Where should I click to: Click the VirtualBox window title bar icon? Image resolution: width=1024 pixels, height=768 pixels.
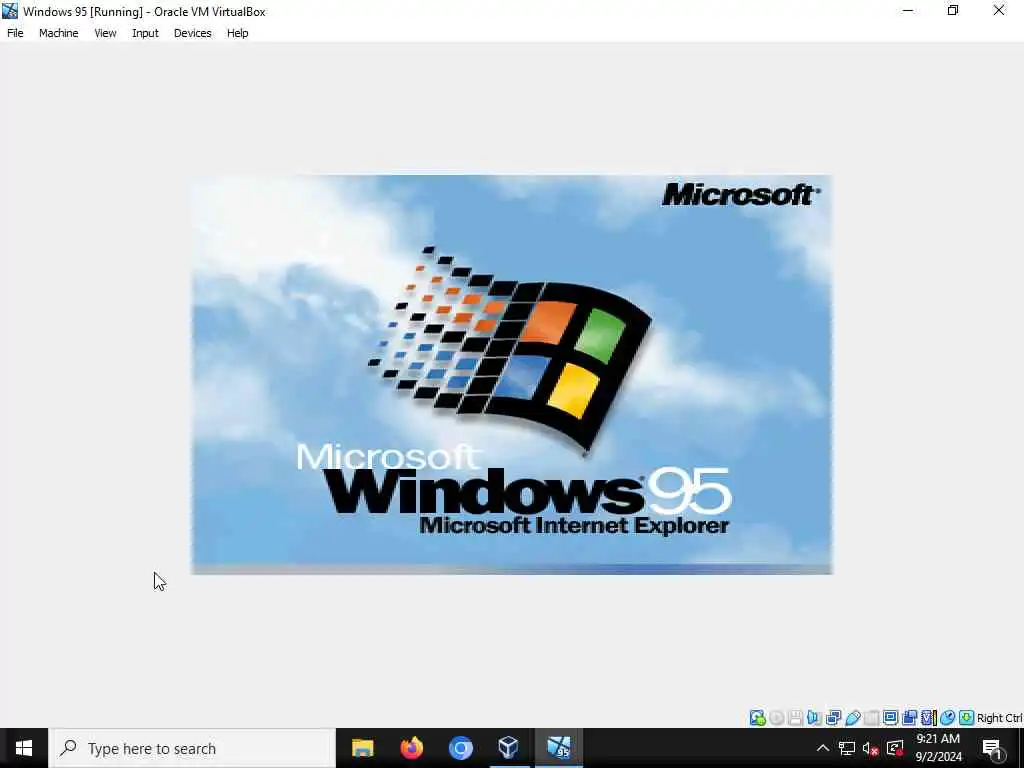click(10, 11)
